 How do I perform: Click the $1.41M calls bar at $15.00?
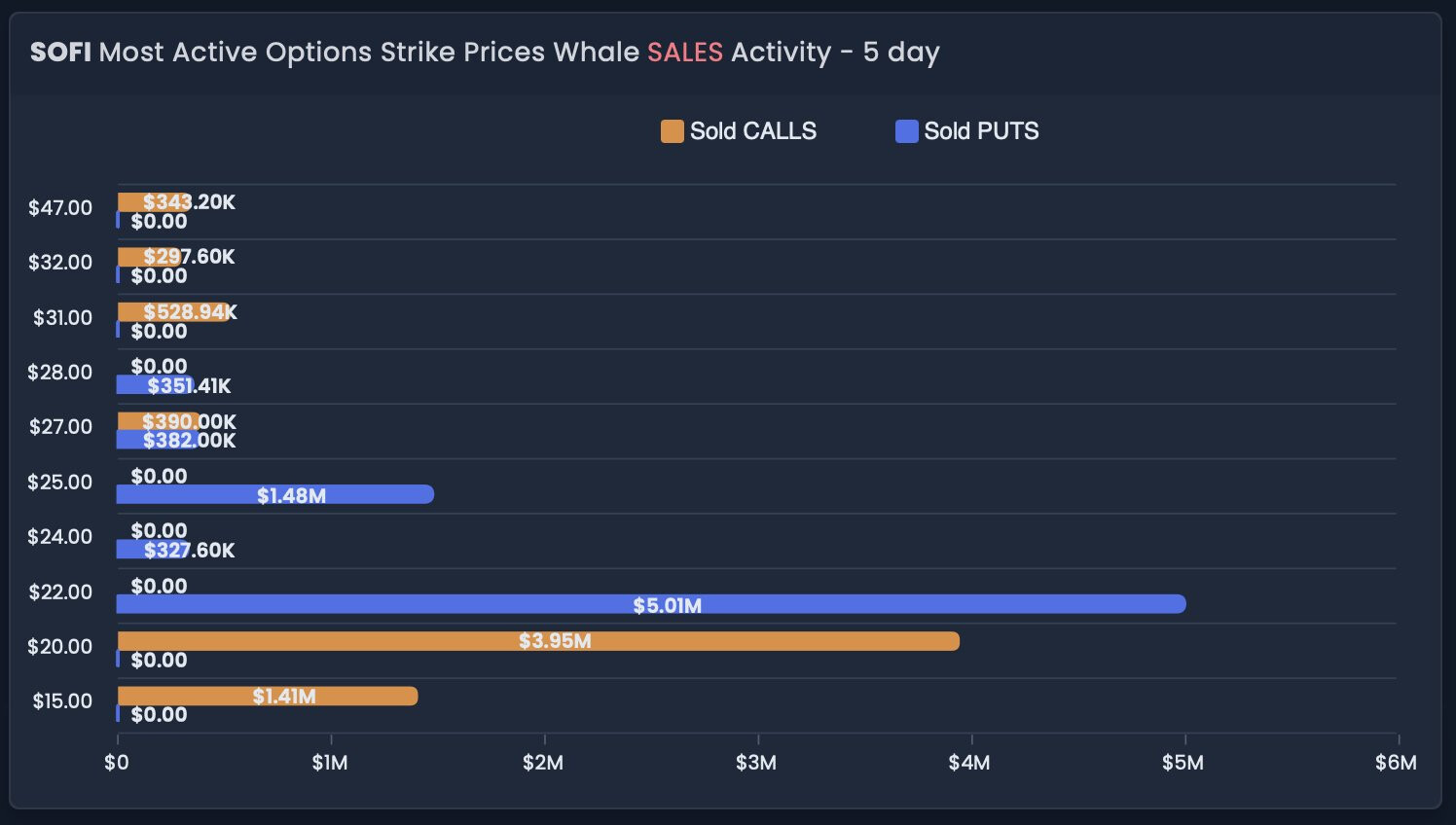pos(267,696)
